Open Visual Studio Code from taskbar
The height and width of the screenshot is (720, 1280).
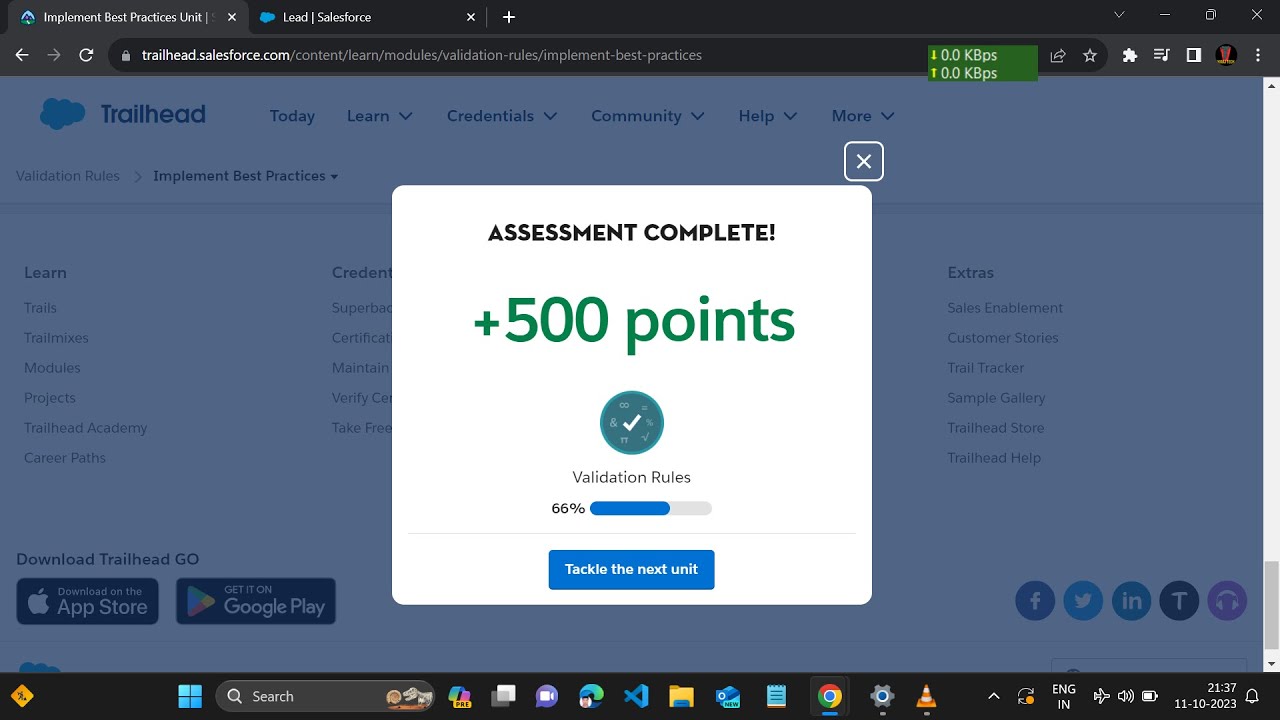click(636, 696)
